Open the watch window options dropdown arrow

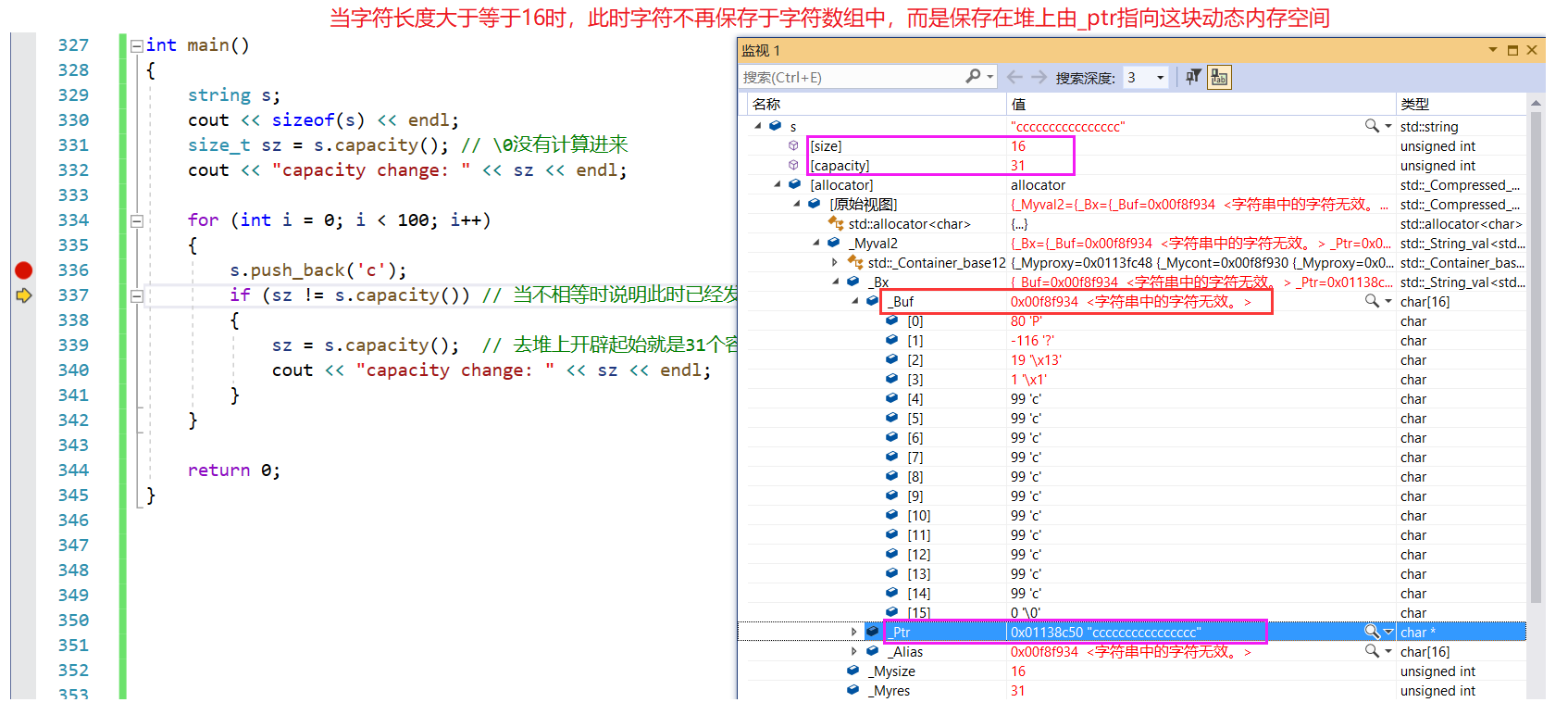tap(1493, 50)
